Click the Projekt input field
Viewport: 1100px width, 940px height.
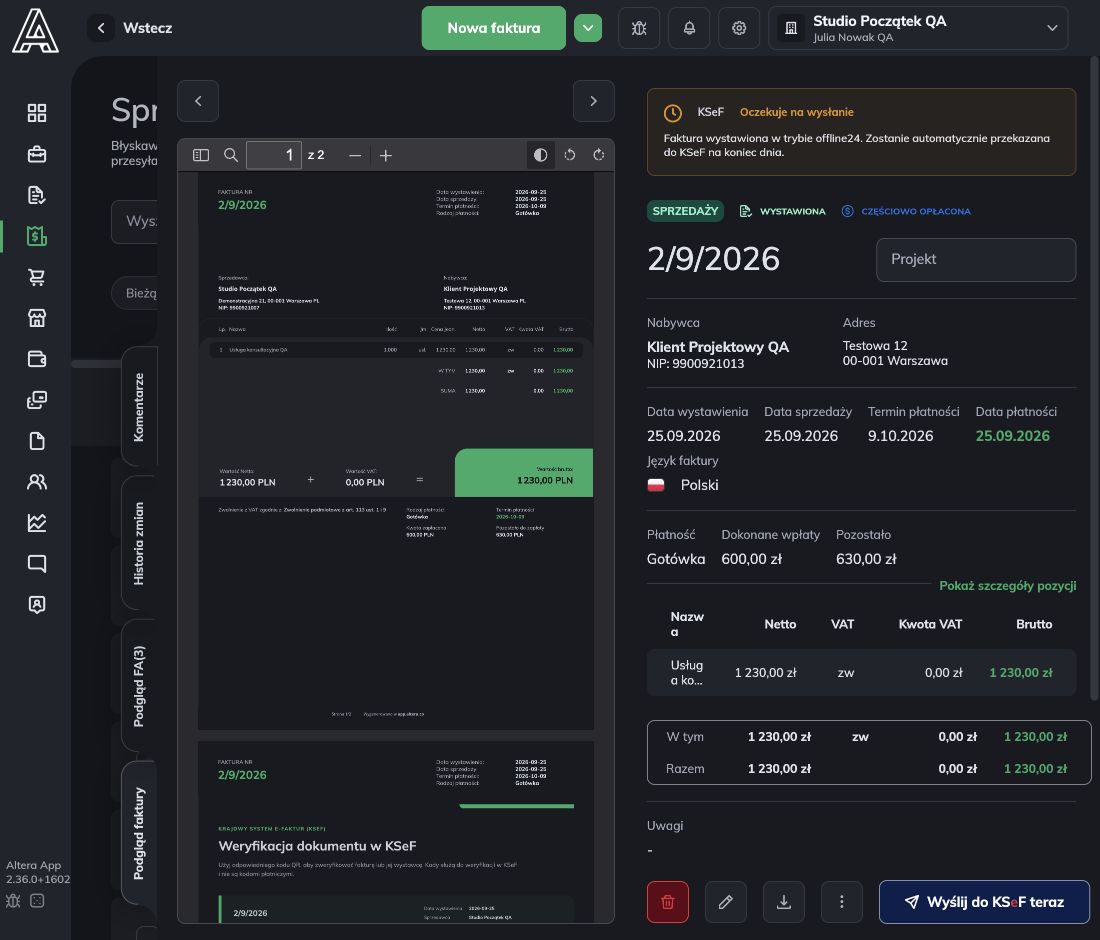coord(976,260)
